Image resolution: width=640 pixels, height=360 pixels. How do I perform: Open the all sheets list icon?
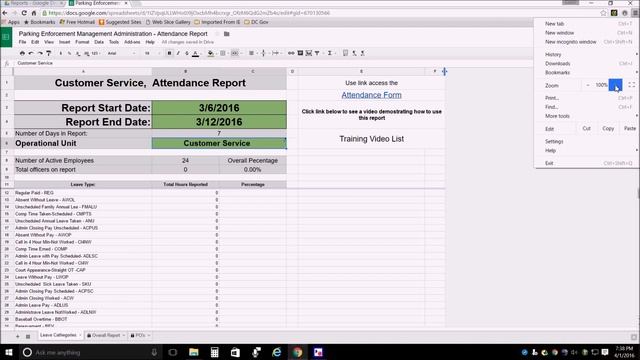click(28, 336)
